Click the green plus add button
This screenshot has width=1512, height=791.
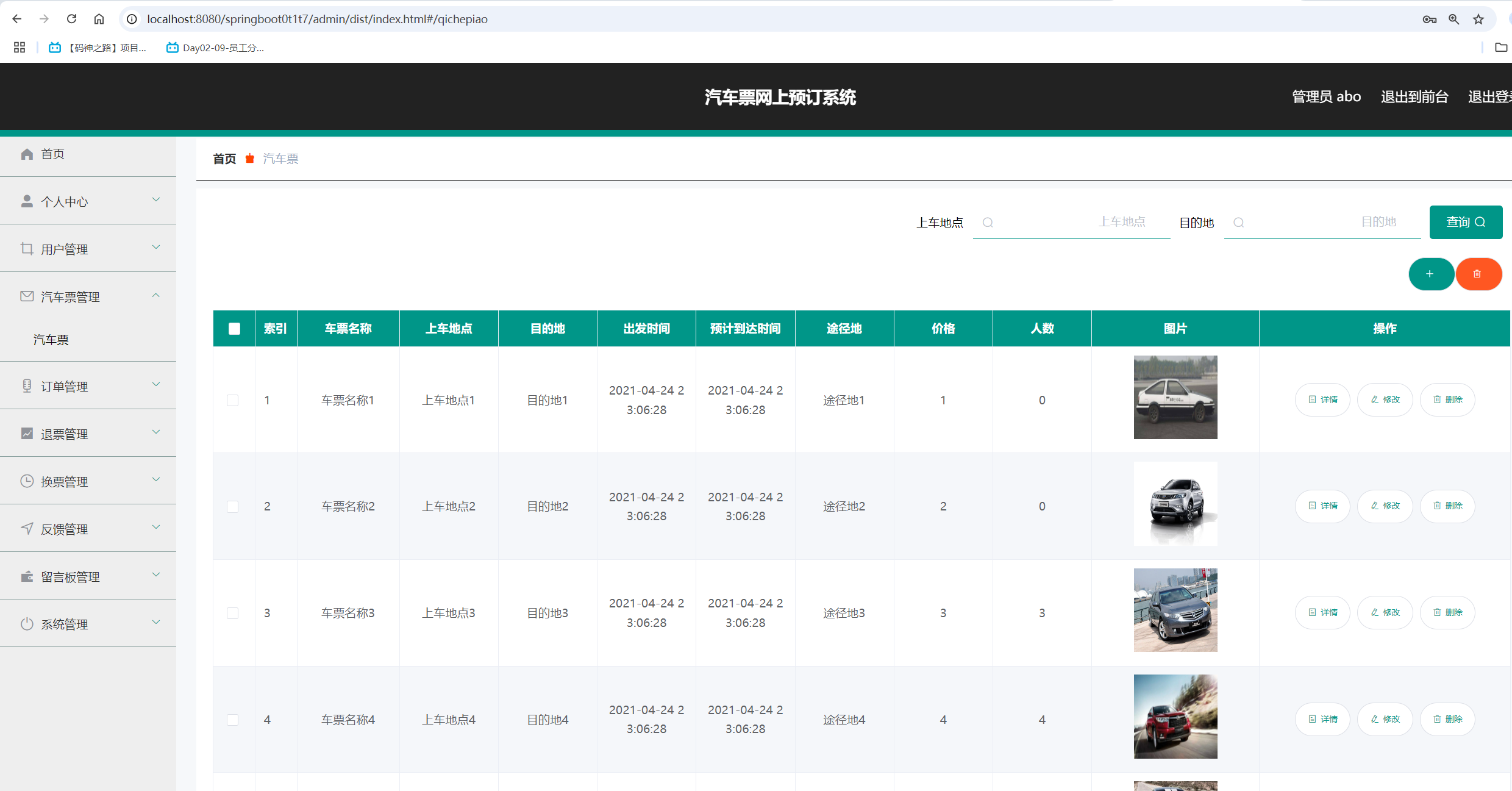click(x=1430, y=274)
